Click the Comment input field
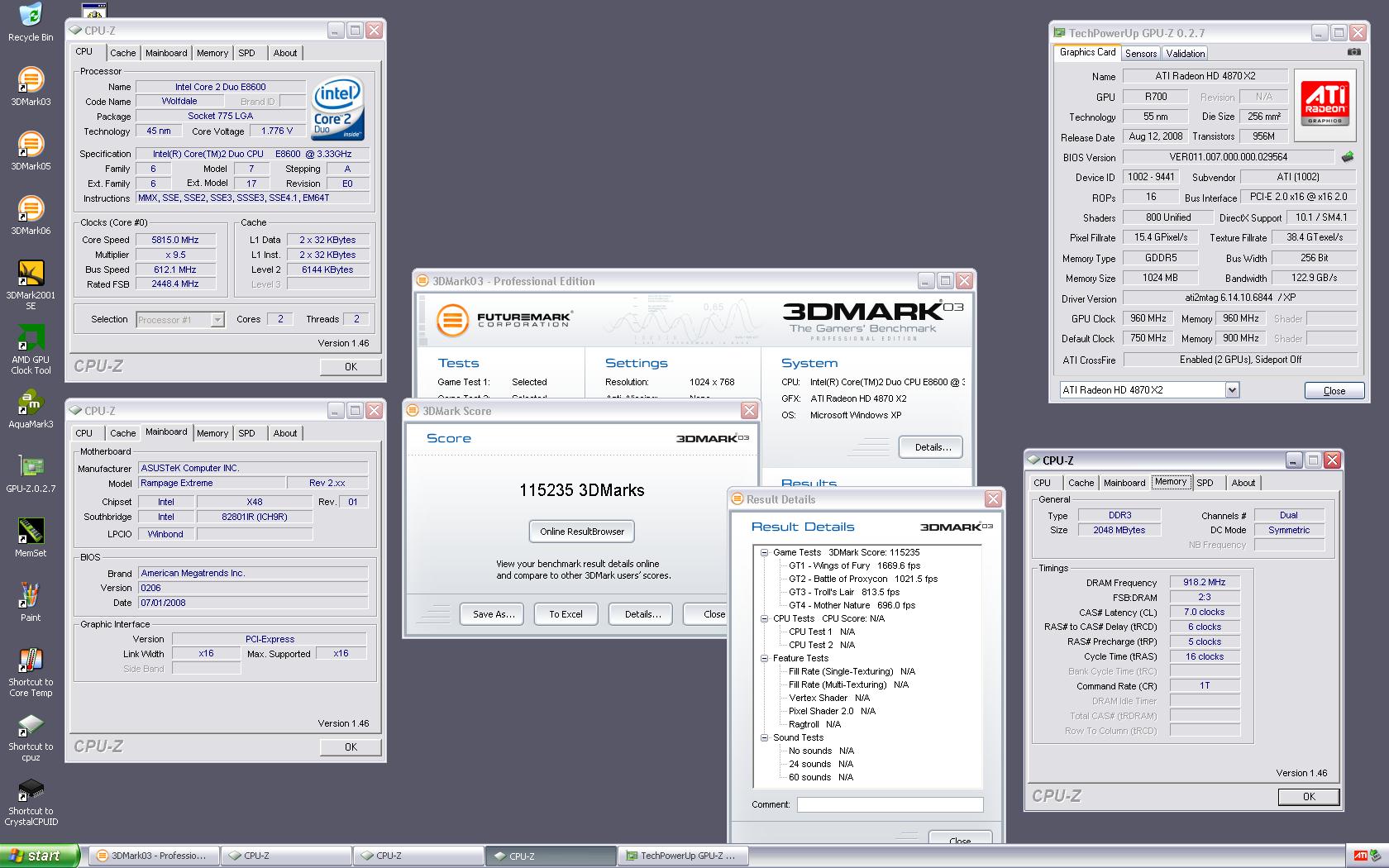The image size is (1389, 868). pyautogui.click(x=890, y=804)
